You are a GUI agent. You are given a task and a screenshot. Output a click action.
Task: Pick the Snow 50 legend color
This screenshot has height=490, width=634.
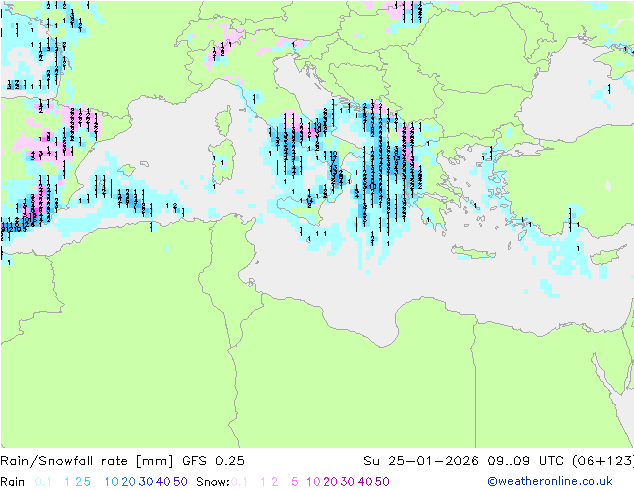[382, 482]
